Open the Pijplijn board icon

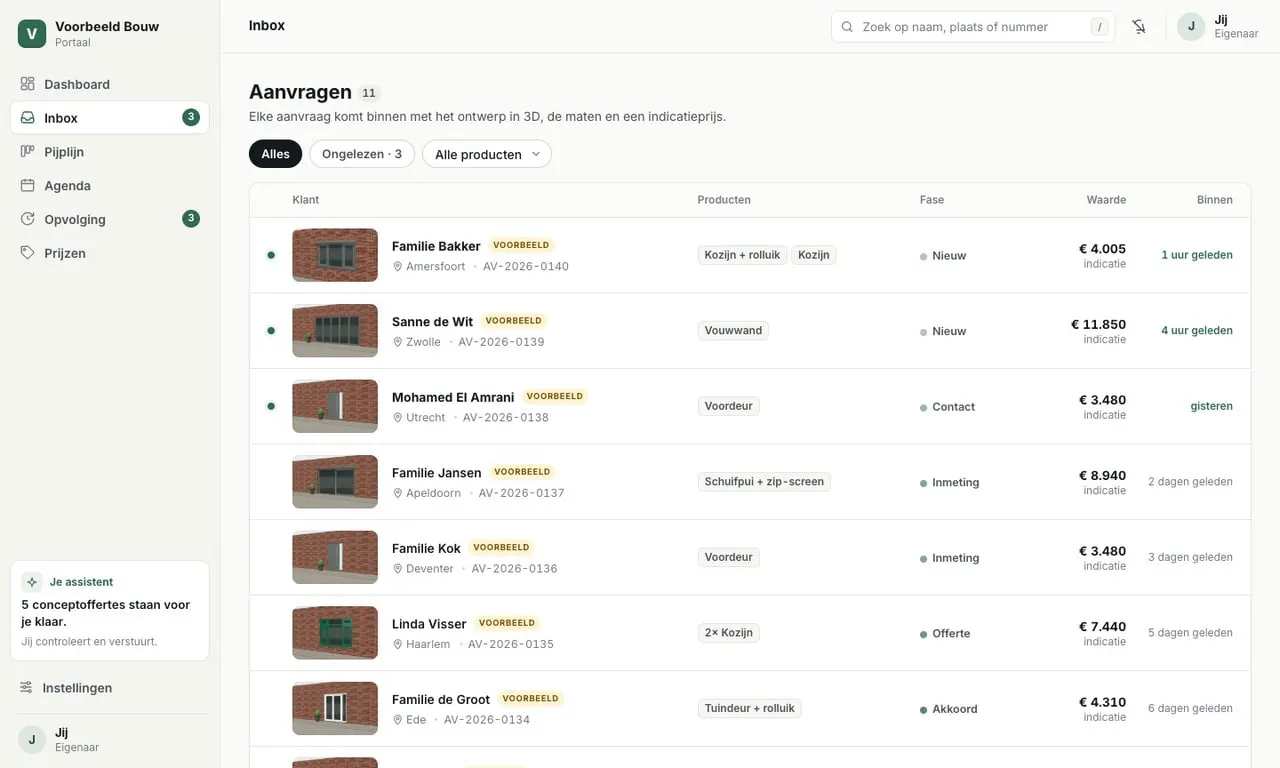click(28, 152)
